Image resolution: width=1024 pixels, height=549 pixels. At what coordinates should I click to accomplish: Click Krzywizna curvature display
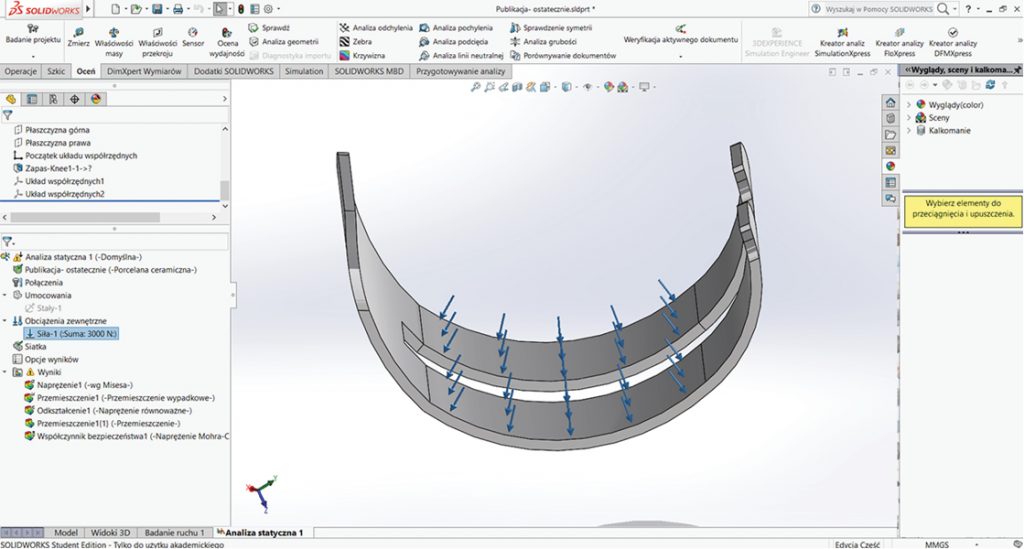point(366,56)
